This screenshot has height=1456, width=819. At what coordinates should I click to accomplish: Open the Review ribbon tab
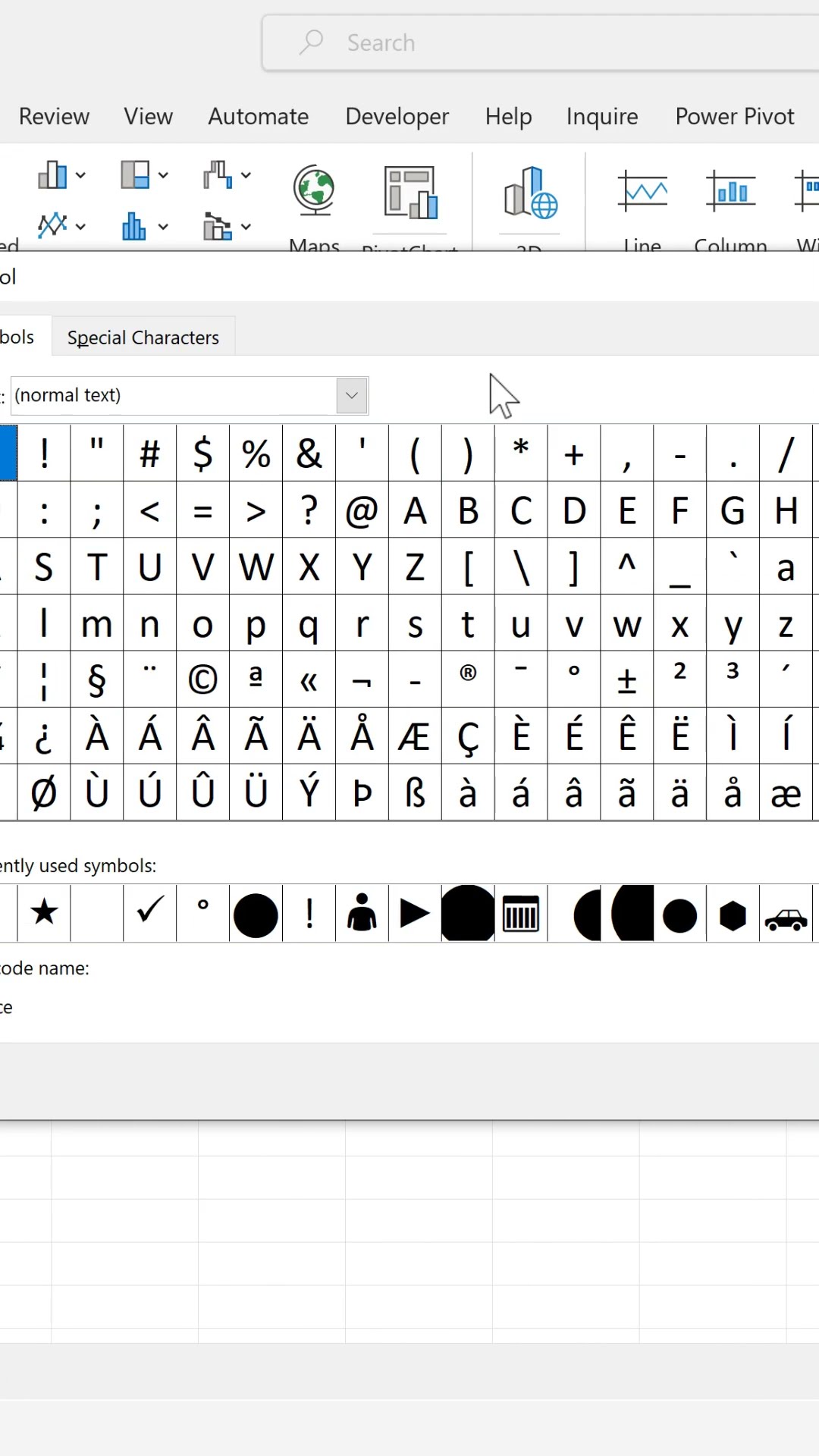click(54, 116)
